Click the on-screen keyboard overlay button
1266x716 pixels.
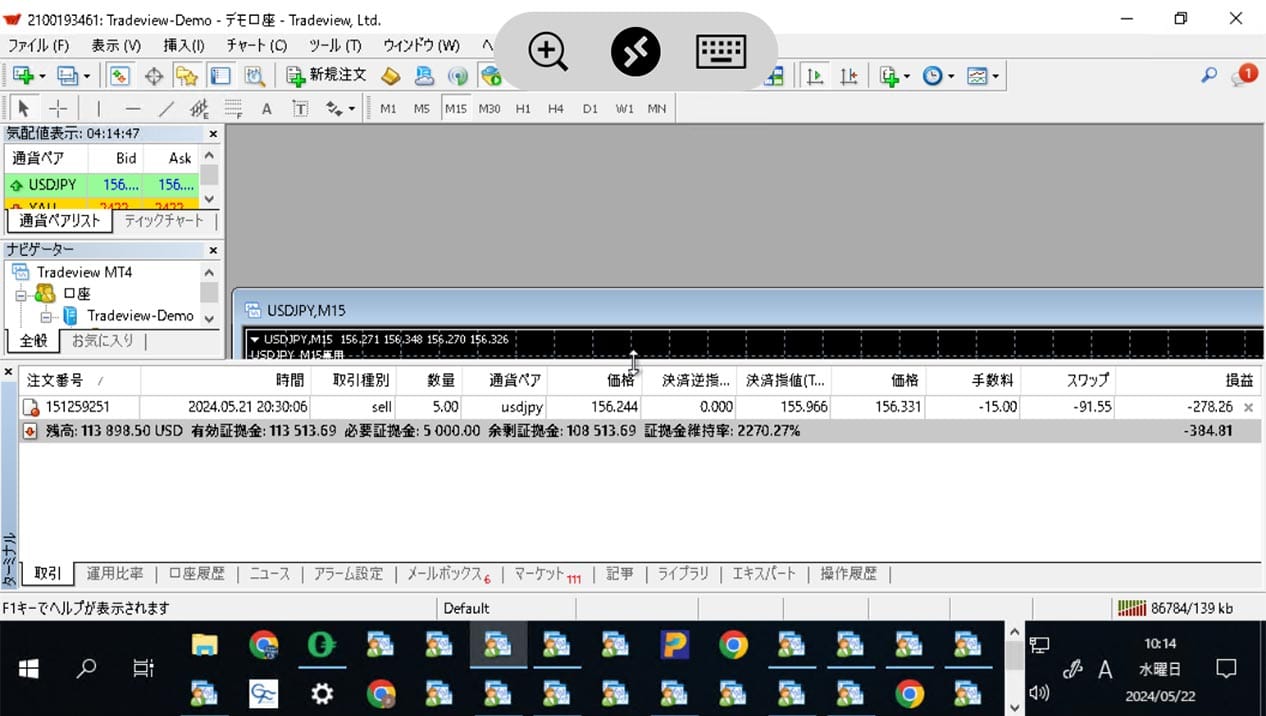(721, 51)
